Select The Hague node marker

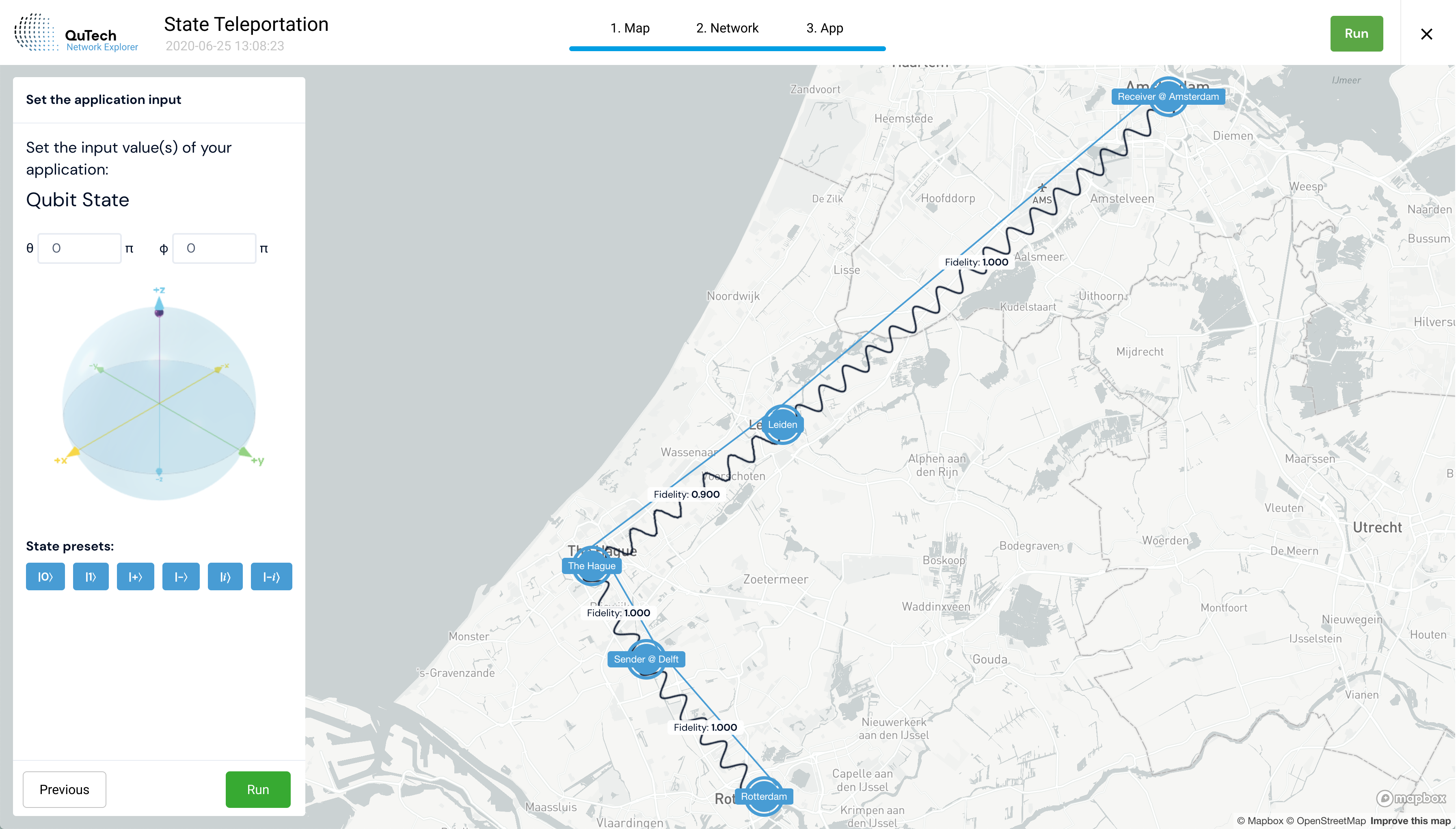pos(592,566)
